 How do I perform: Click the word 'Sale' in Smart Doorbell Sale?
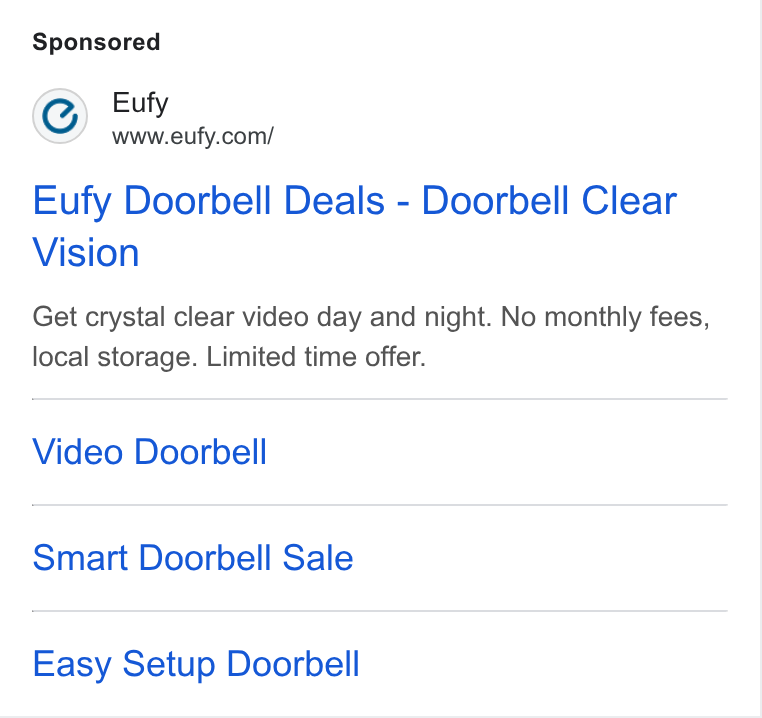318,558
